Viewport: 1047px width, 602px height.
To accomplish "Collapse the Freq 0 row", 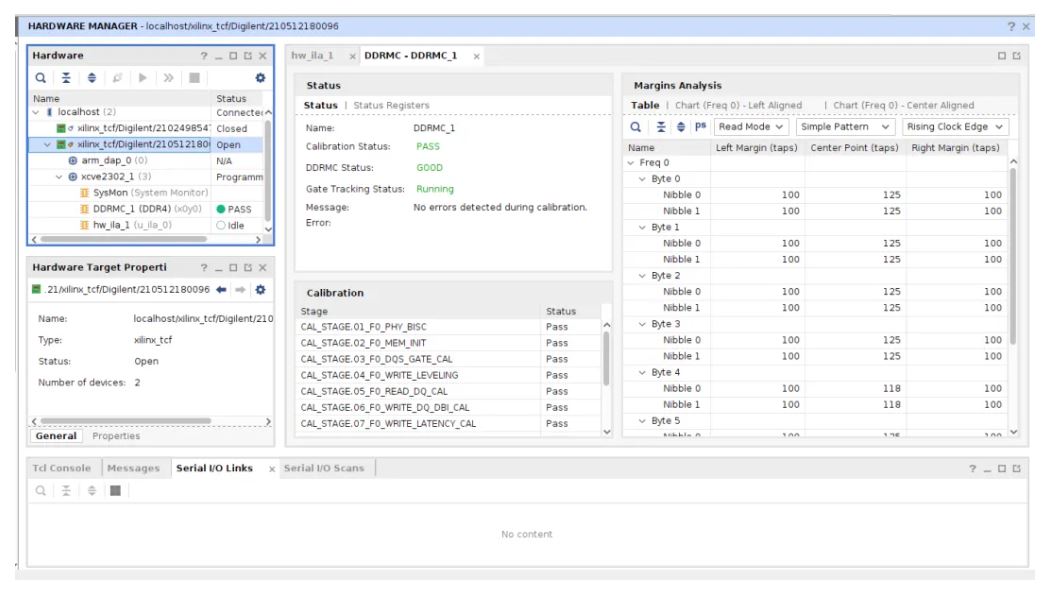I will click(631, 163).
